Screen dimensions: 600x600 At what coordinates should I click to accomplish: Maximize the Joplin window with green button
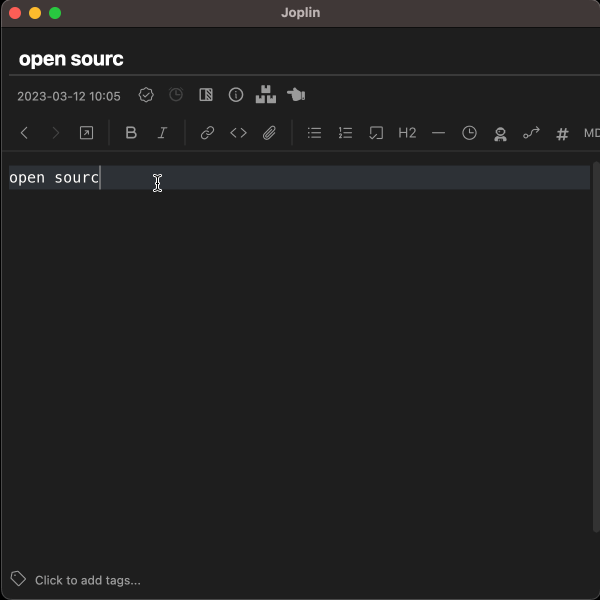(x=55, y=13)
